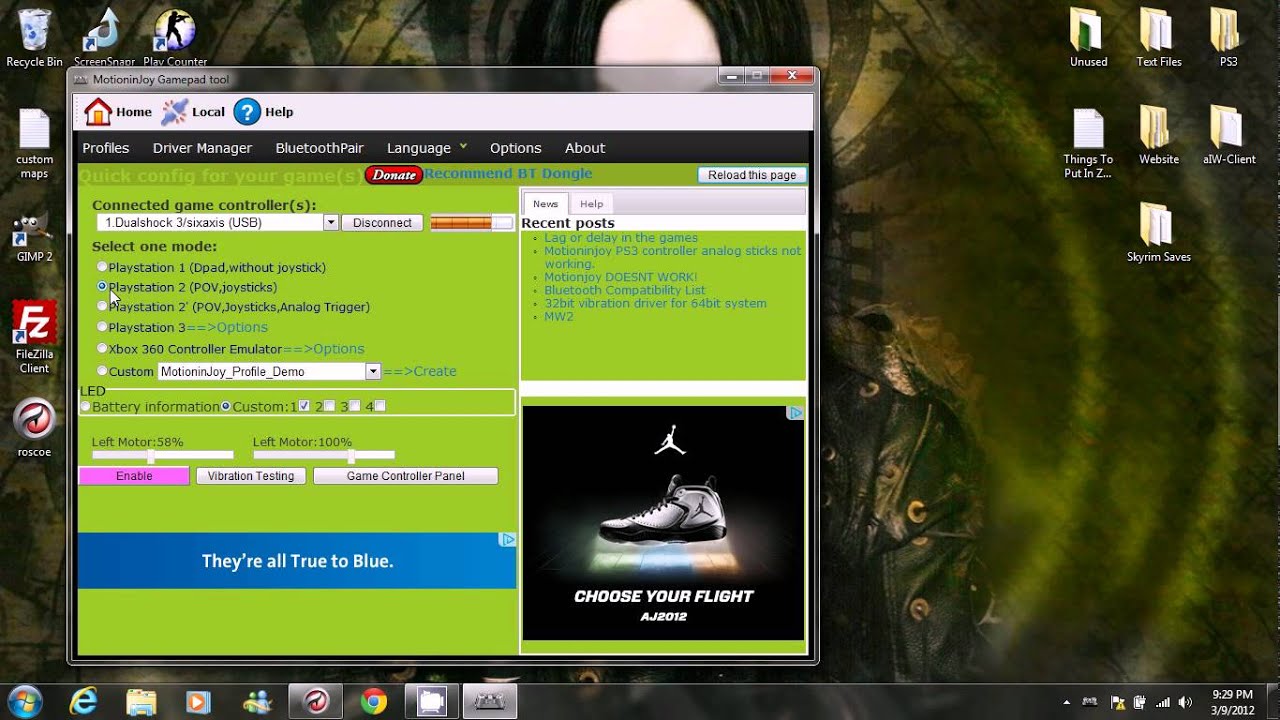
Task: Open Windows Explorer from taskbar
Action: pos(141,702)
